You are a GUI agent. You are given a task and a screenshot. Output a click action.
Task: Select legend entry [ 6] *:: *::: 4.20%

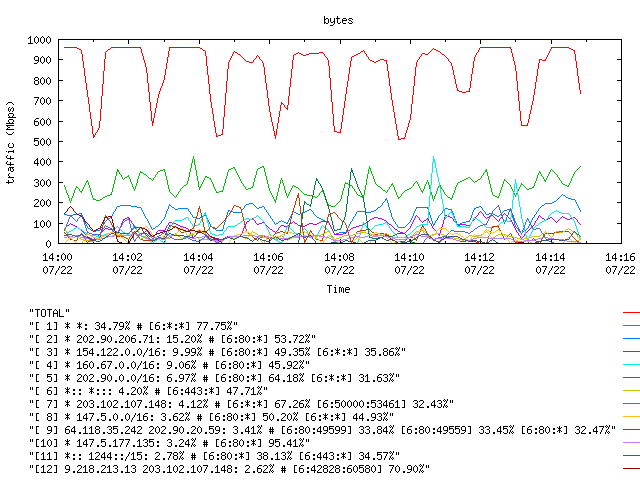point(149,391)
